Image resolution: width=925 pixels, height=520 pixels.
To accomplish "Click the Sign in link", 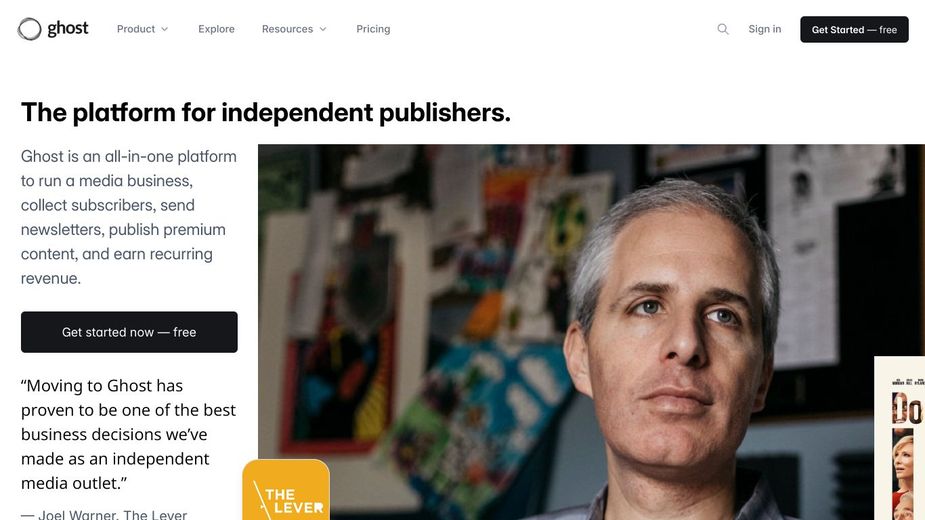I will pos(765,29).
